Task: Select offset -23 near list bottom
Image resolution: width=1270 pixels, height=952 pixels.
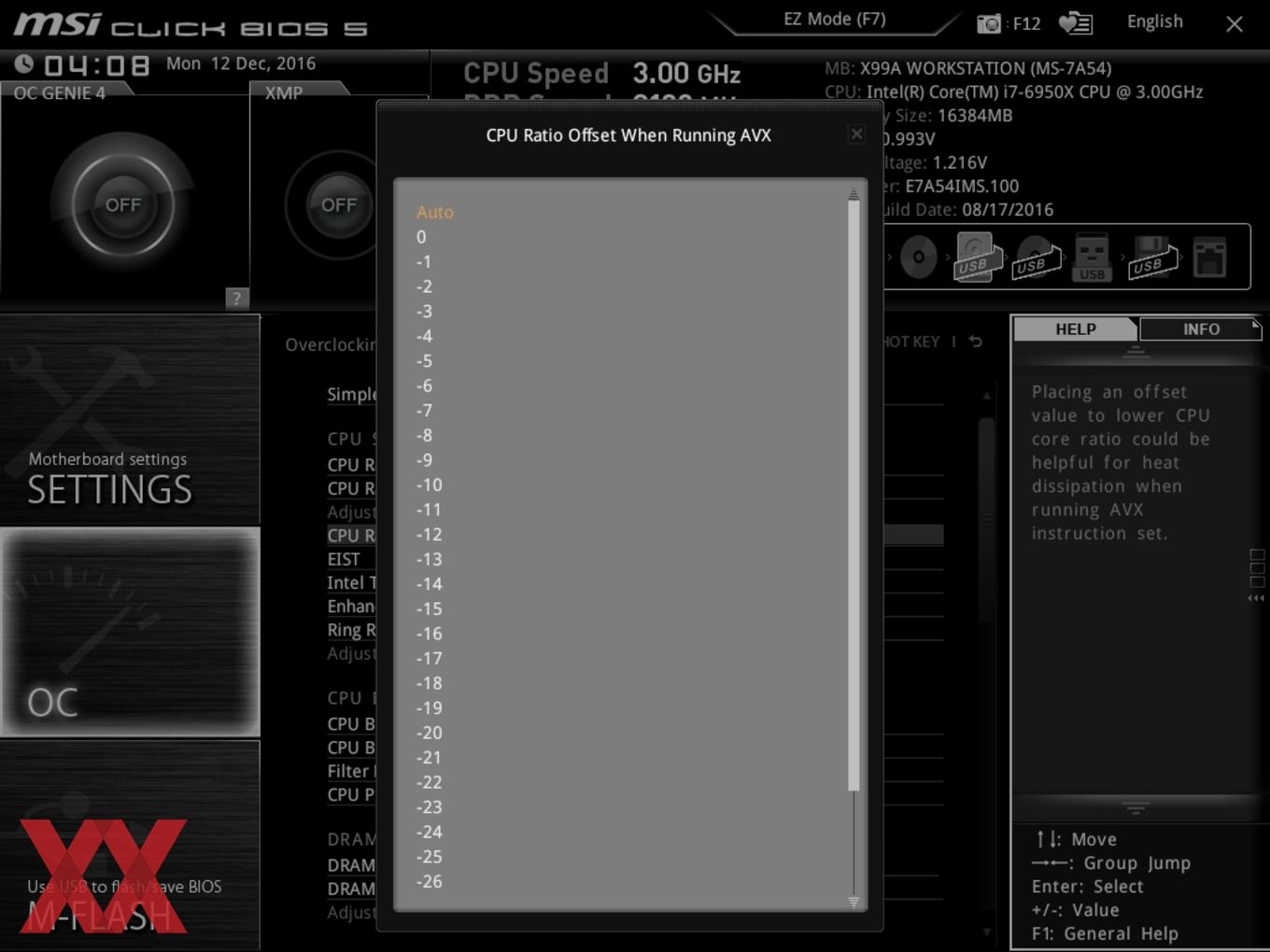Action: tap(429, 806)
